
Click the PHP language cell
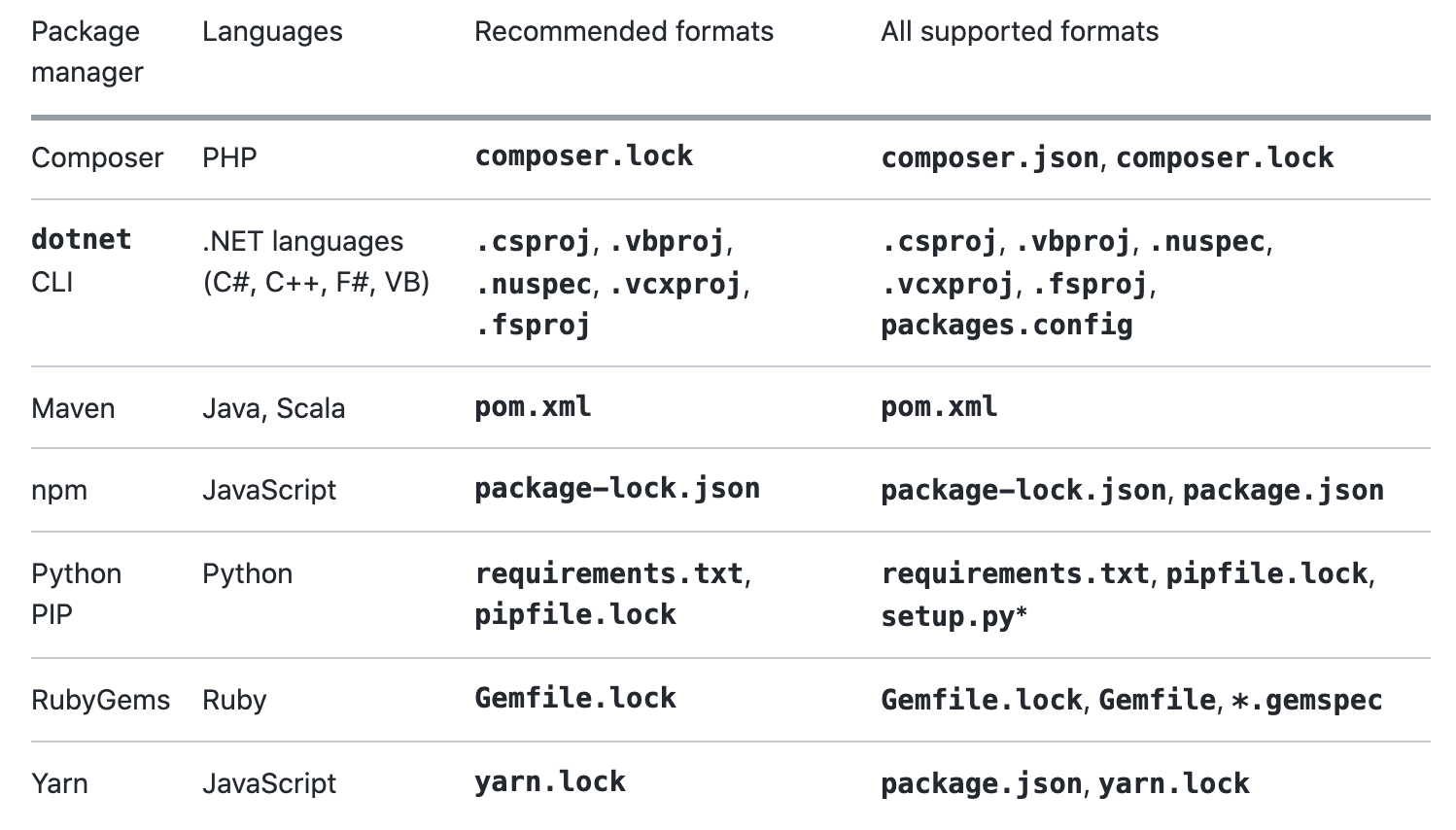click(229, 158)
